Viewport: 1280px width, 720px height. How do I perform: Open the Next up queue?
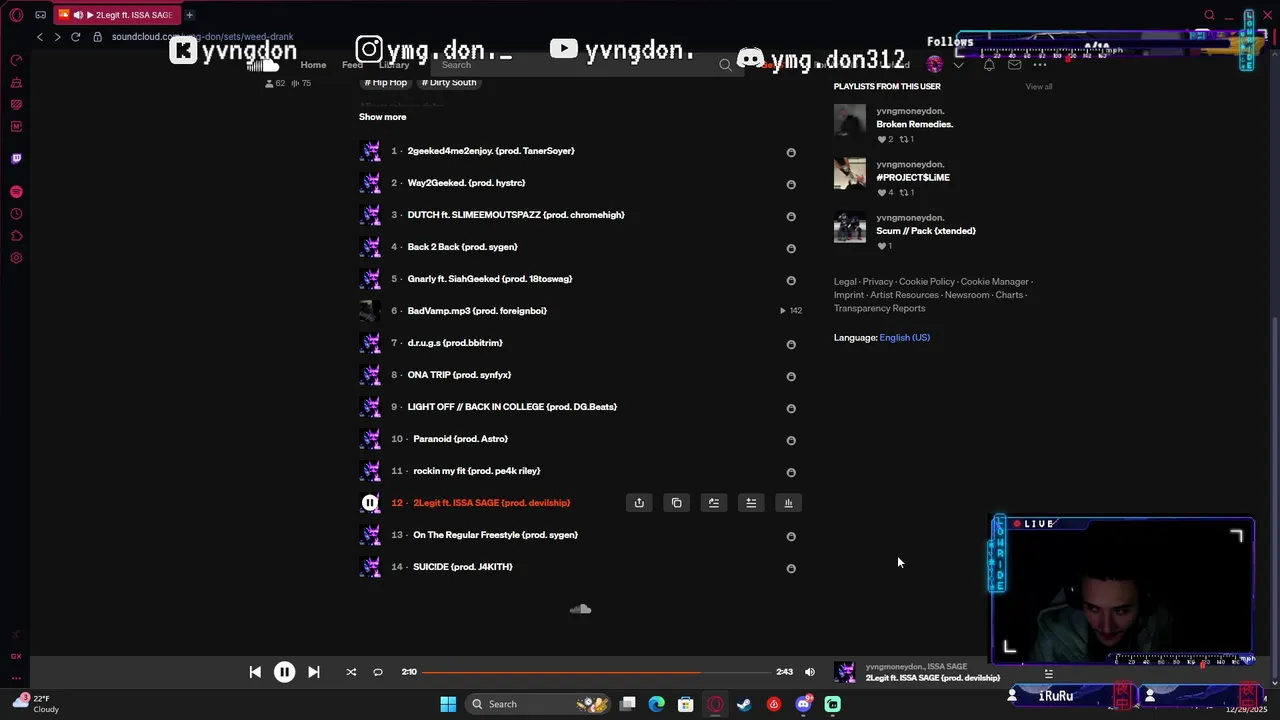1048,673
